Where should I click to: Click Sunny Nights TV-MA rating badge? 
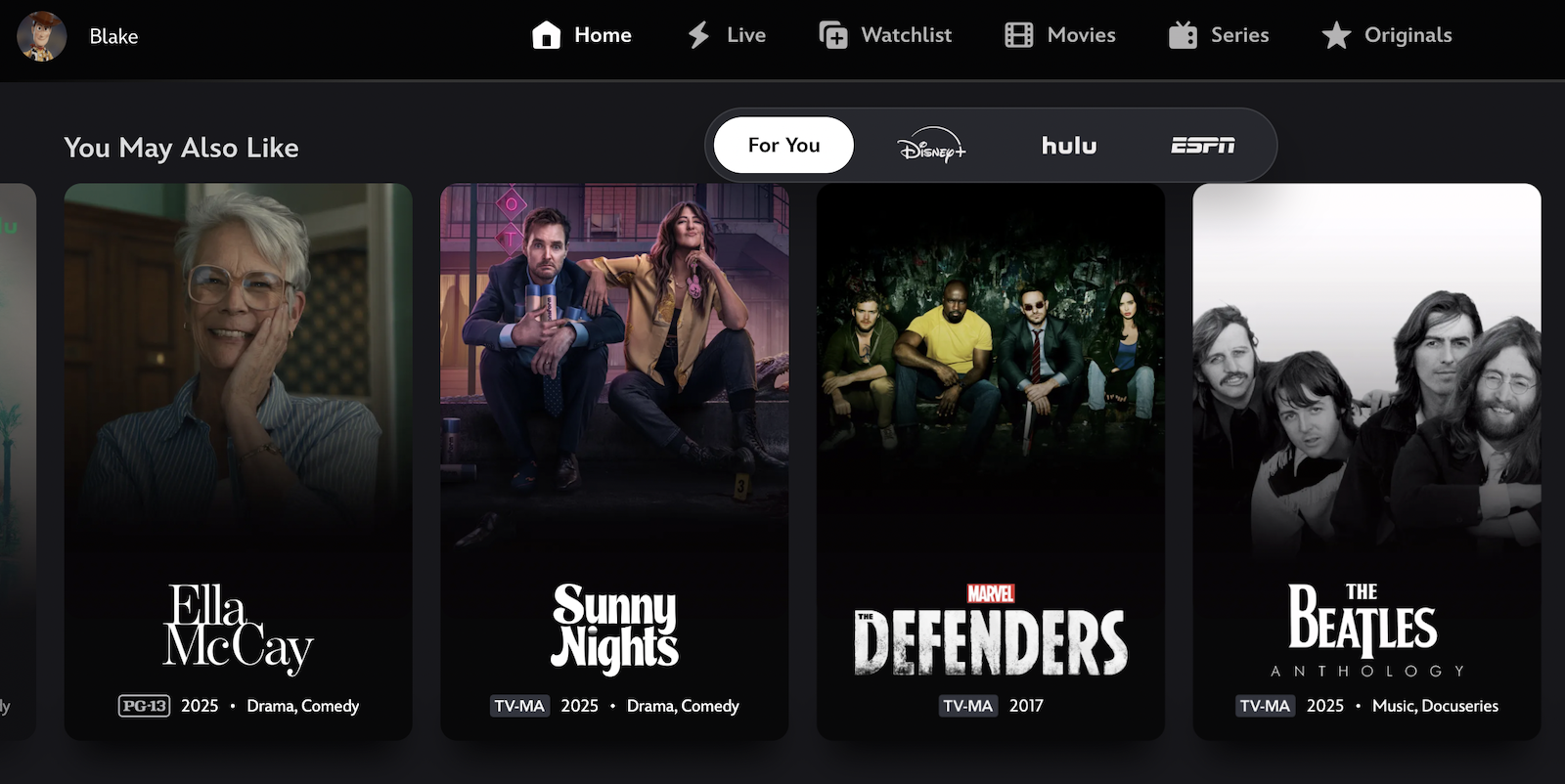tap(519, 706)
